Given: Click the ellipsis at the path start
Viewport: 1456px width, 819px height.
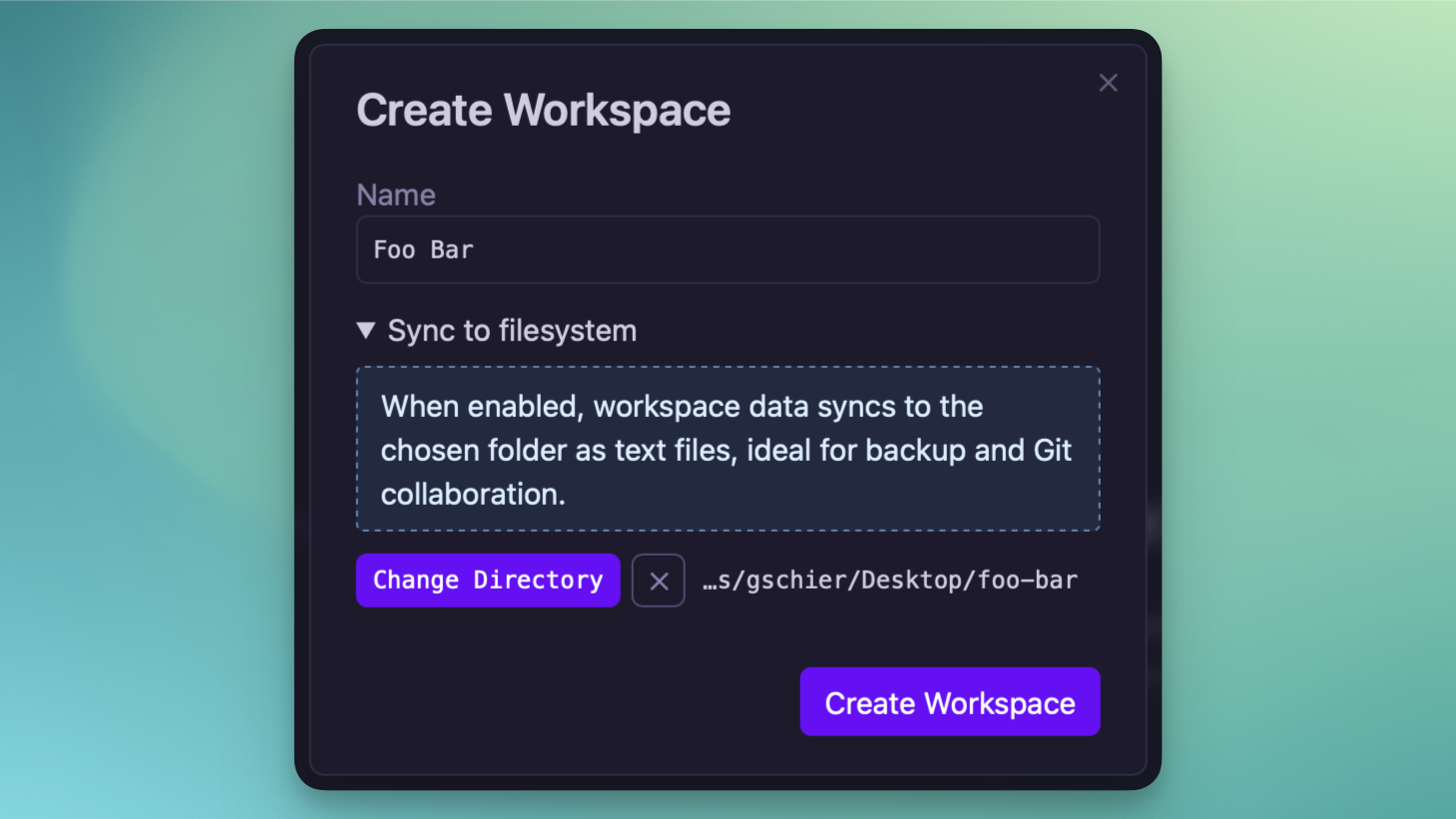Looking at the screenshot, I should coord(710,581).
